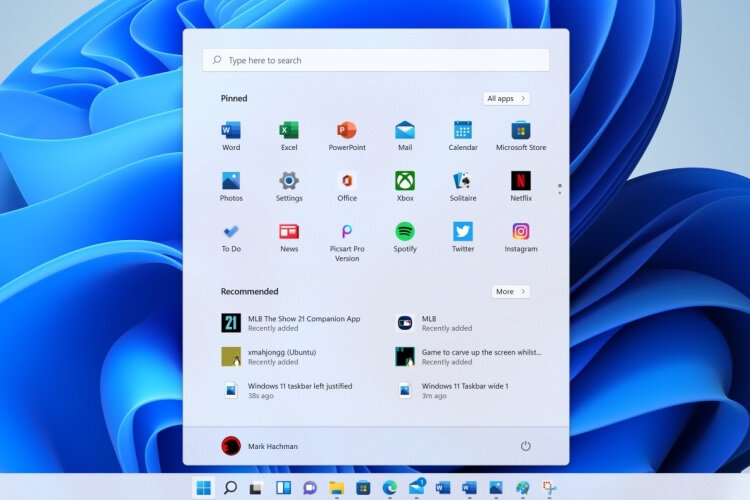The width and height of the screenshot is (750, 500).
Task: Click the Start button on the taskbar
Action: [x=203, y=488]
